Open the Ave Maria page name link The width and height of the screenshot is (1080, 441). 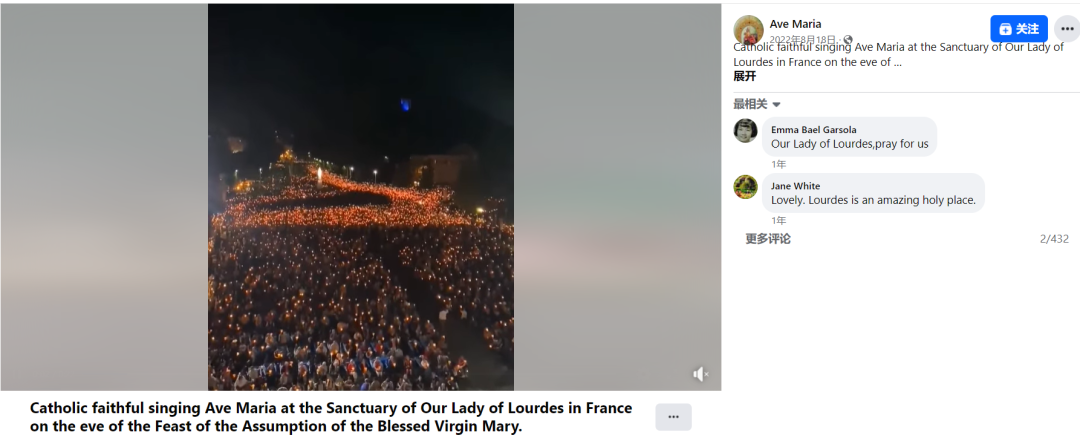(796, 24)
